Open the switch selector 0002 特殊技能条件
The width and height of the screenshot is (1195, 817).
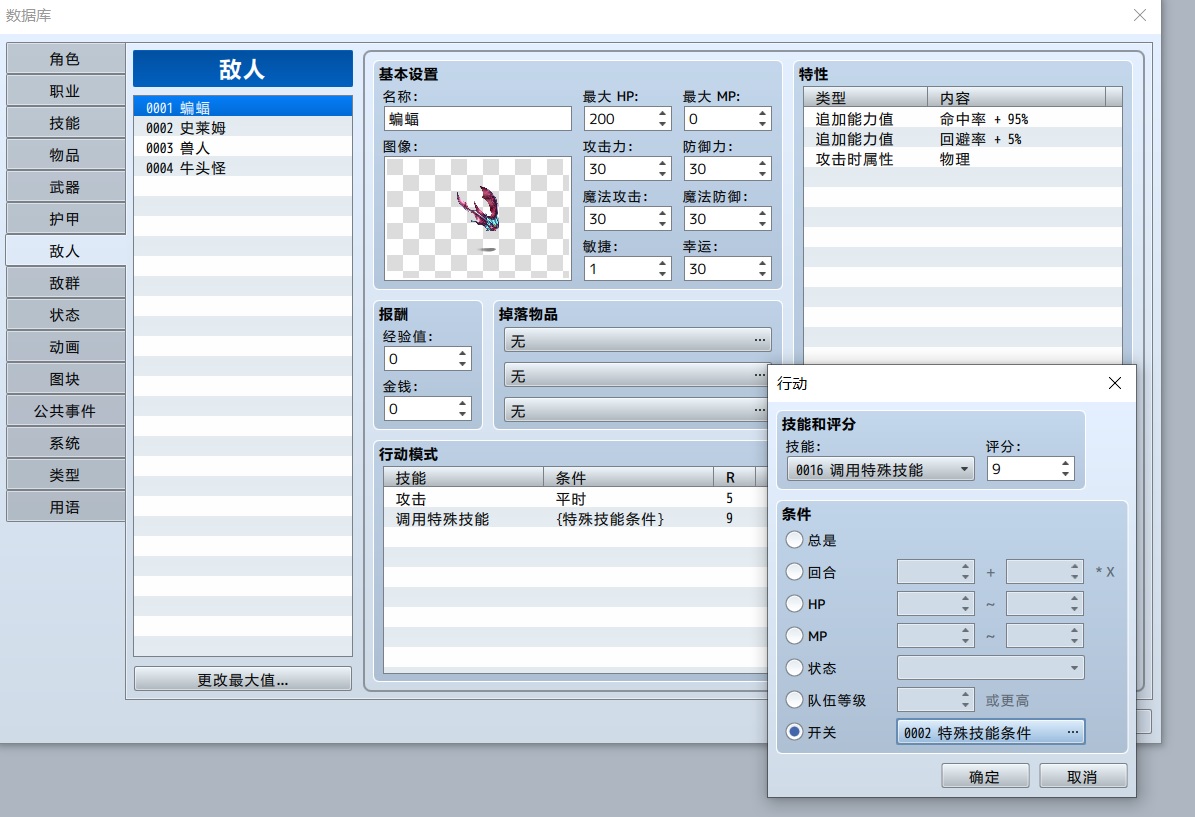click(x=990, y=732)
